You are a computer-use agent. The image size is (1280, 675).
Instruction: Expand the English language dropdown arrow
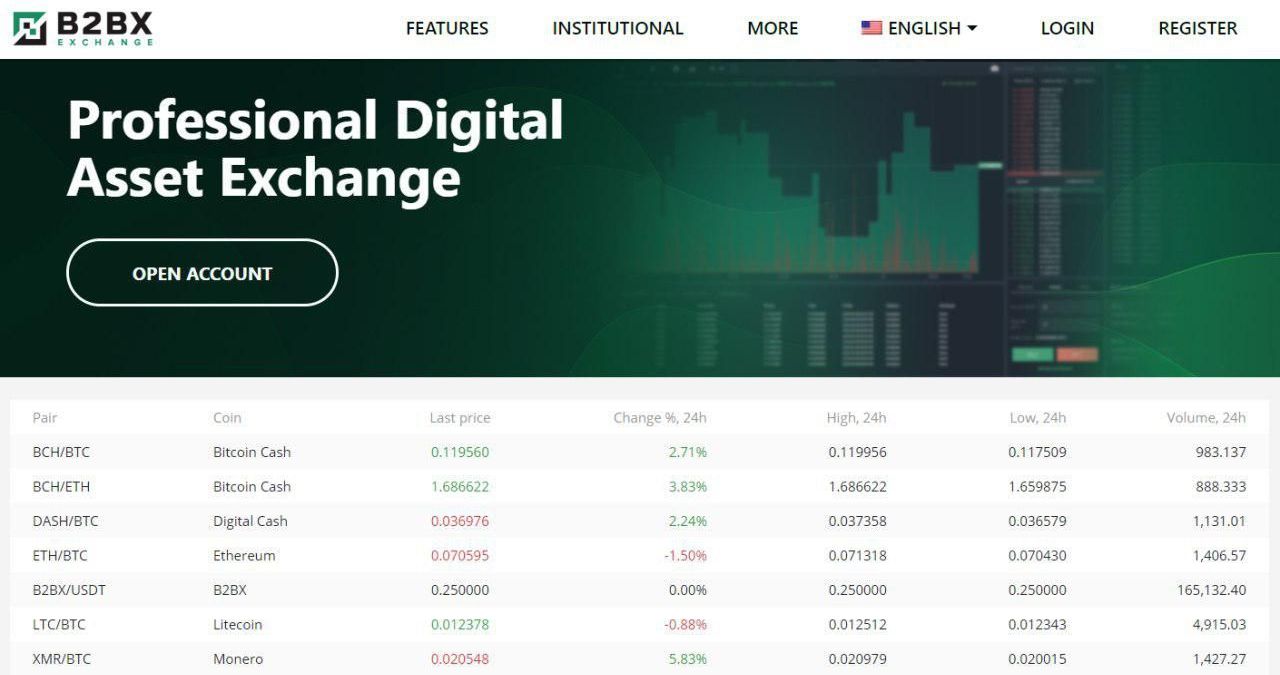[971, 29]
